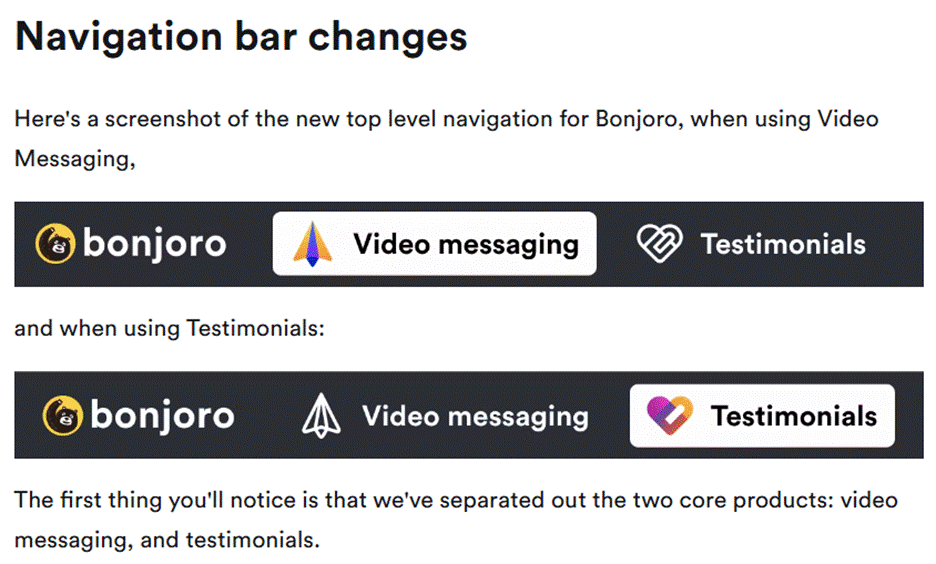
Task: Click the bear logo in the upper navigation bar
Action: (55, 244)
